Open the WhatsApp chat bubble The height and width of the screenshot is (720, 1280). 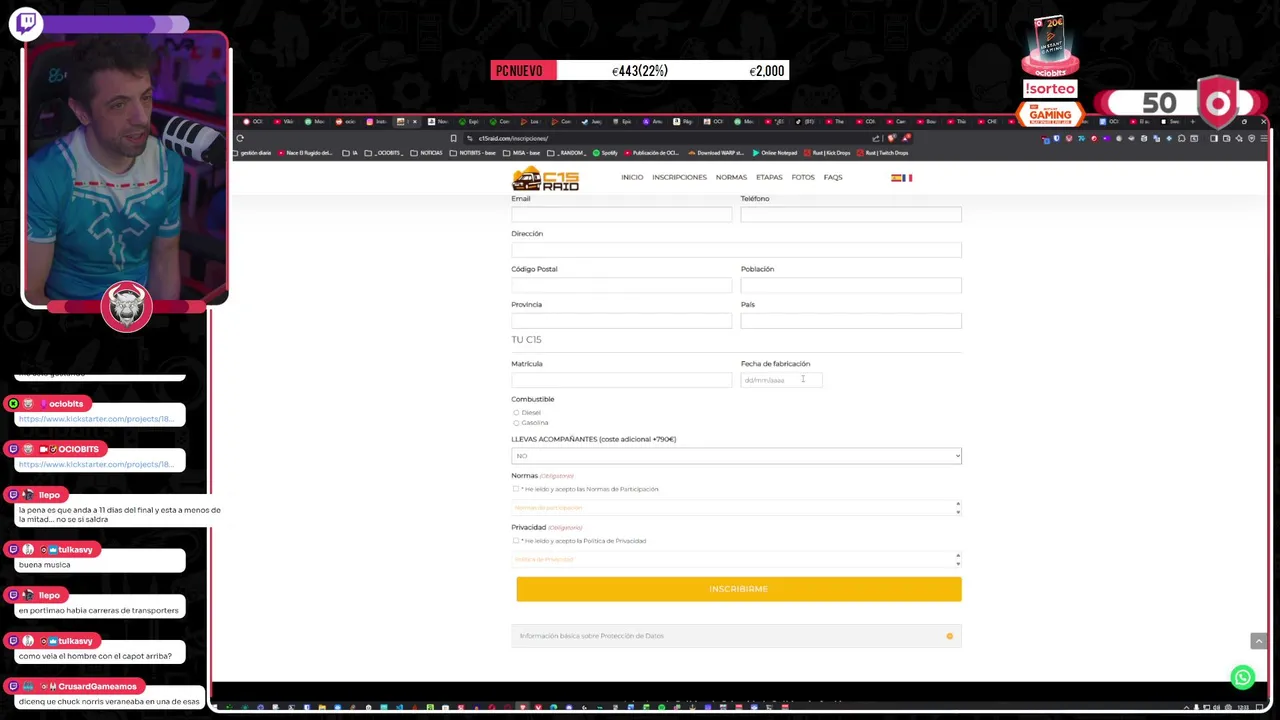[x=1242, y=677]
